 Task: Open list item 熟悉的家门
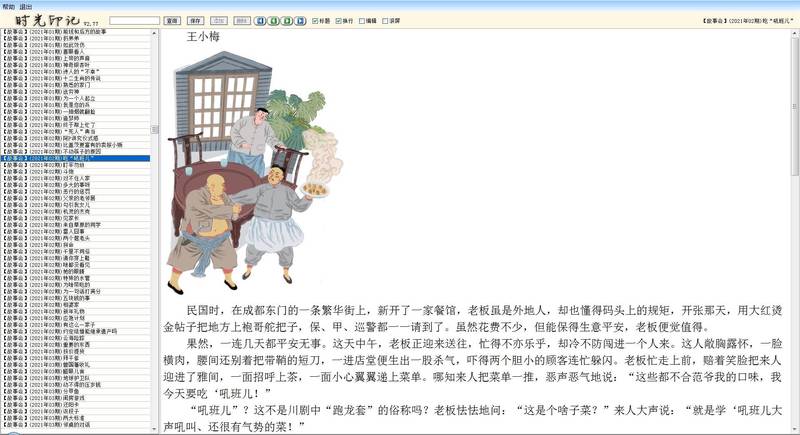76,85
